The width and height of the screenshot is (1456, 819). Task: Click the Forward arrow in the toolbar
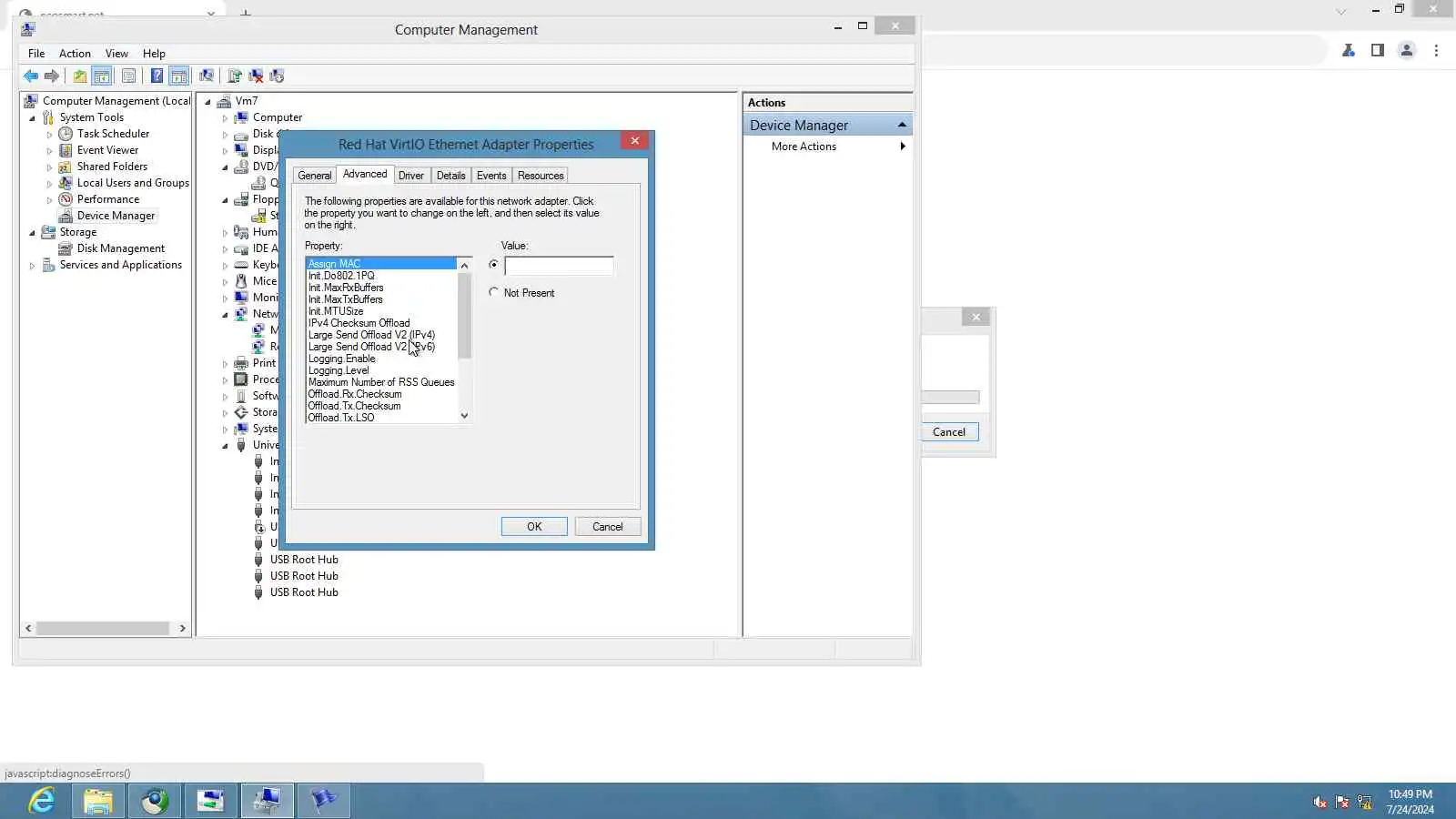pyautogui.click(x=52, y=76)
